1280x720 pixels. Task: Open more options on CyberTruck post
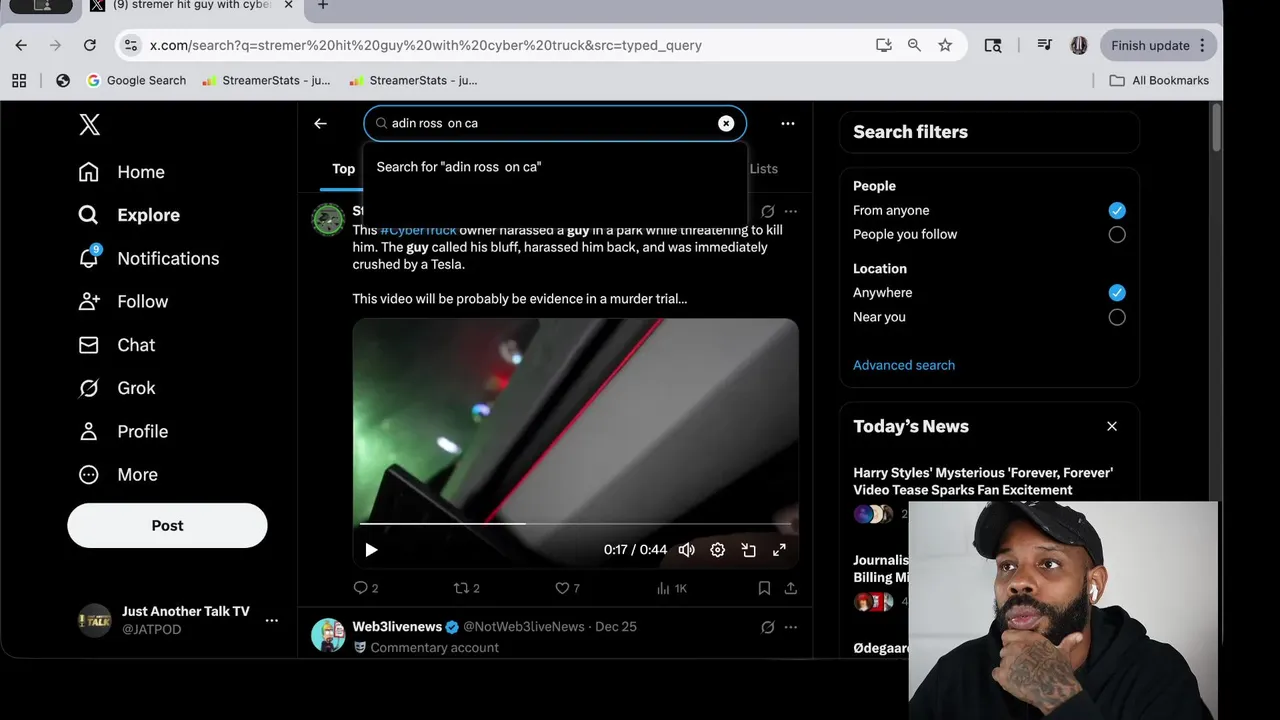coord(791,211)
